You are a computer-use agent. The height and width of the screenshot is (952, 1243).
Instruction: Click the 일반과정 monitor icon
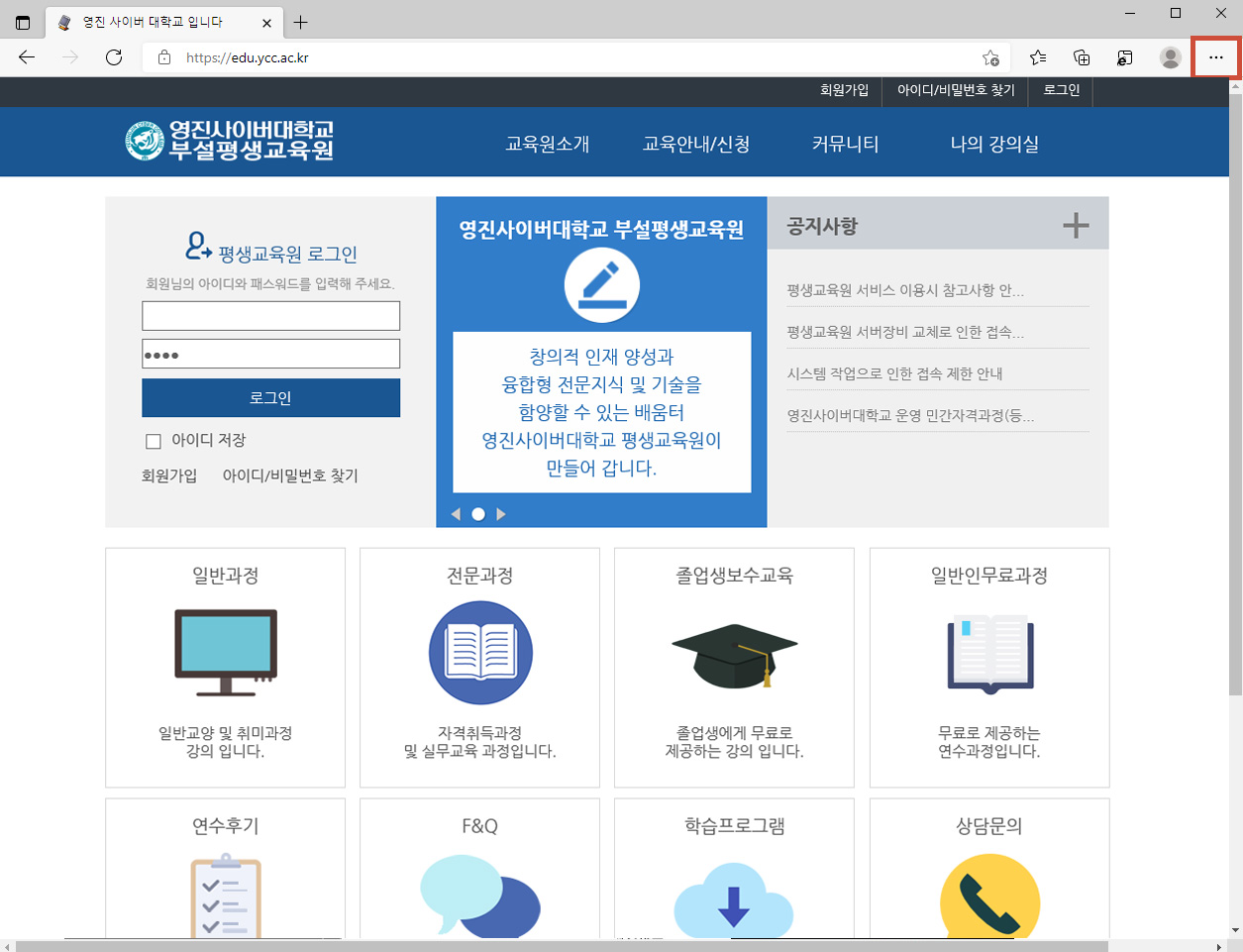[x=226, y=652]
